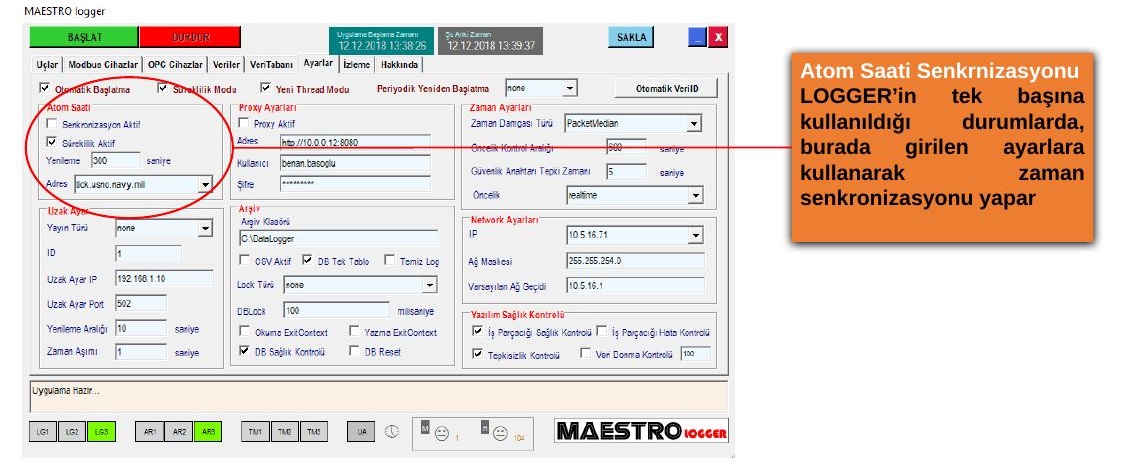1134x468 pixels.
Task: Click the clock icon in status bar
Action: coord(391,431)
